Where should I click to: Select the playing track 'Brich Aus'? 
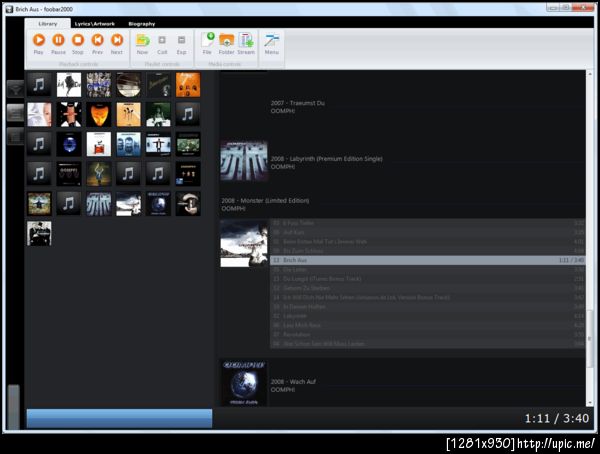pos(428,260)
